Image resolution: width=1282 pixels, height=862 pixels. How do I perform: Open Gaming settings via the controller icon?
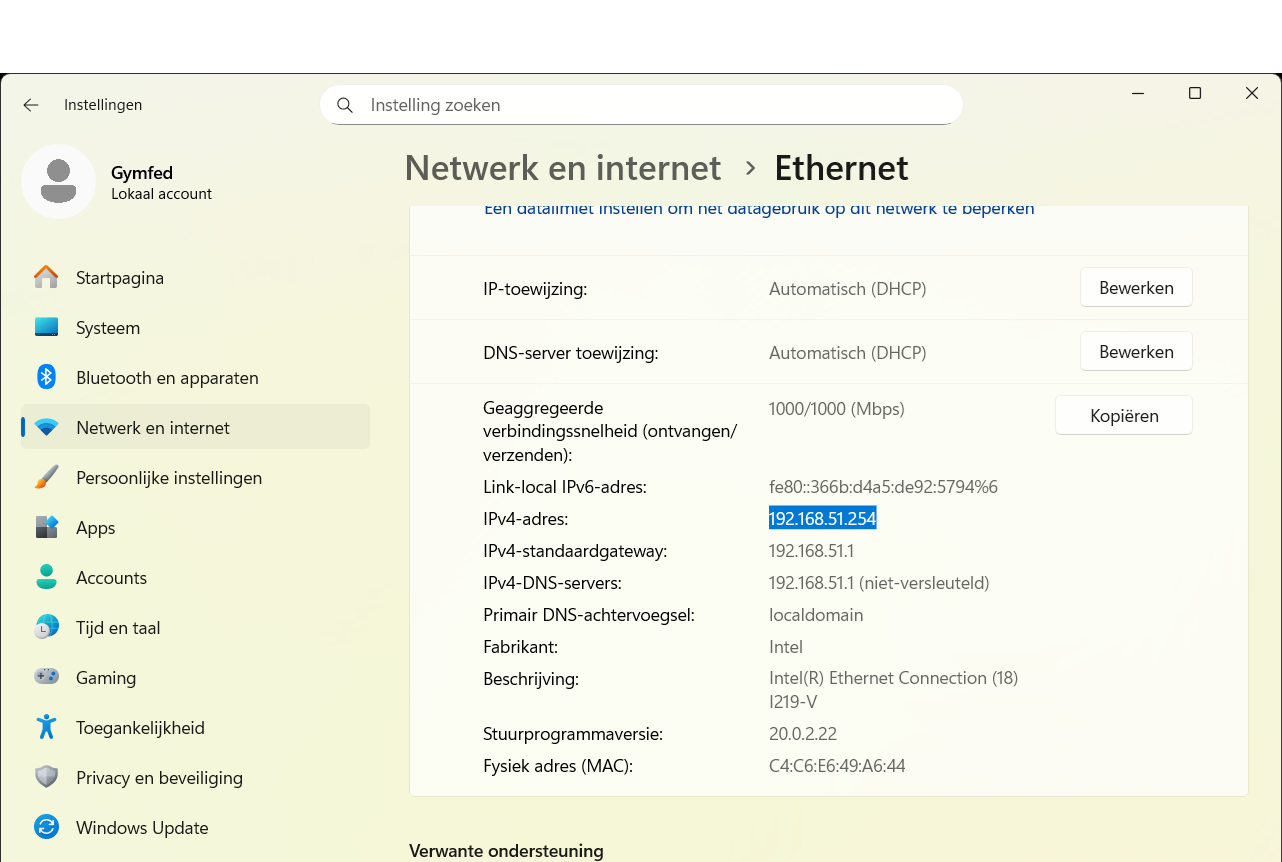(46, 677)
